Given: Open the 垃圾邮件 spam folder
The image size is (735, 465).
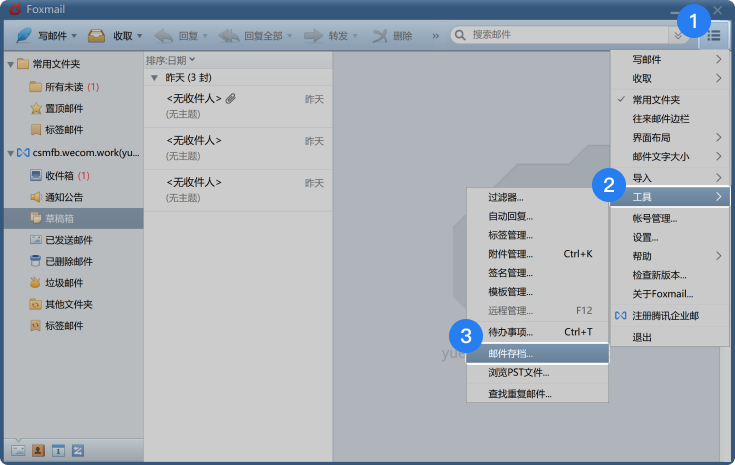Looking at the screenshot, I should 57,283.
